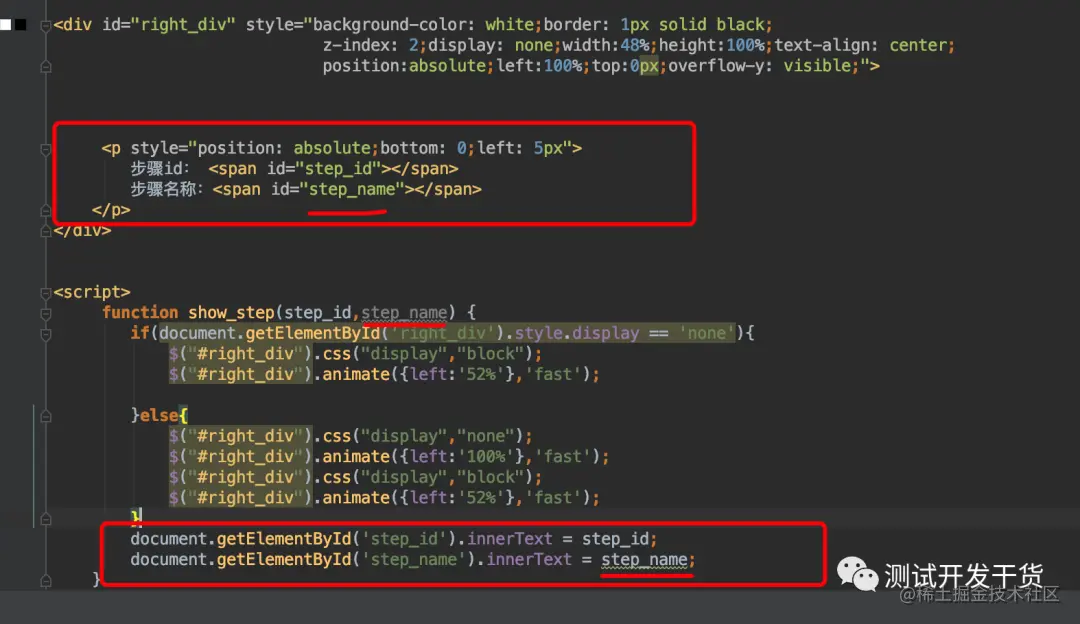Click getElementById('step_id') in the last block

[337, 539]
